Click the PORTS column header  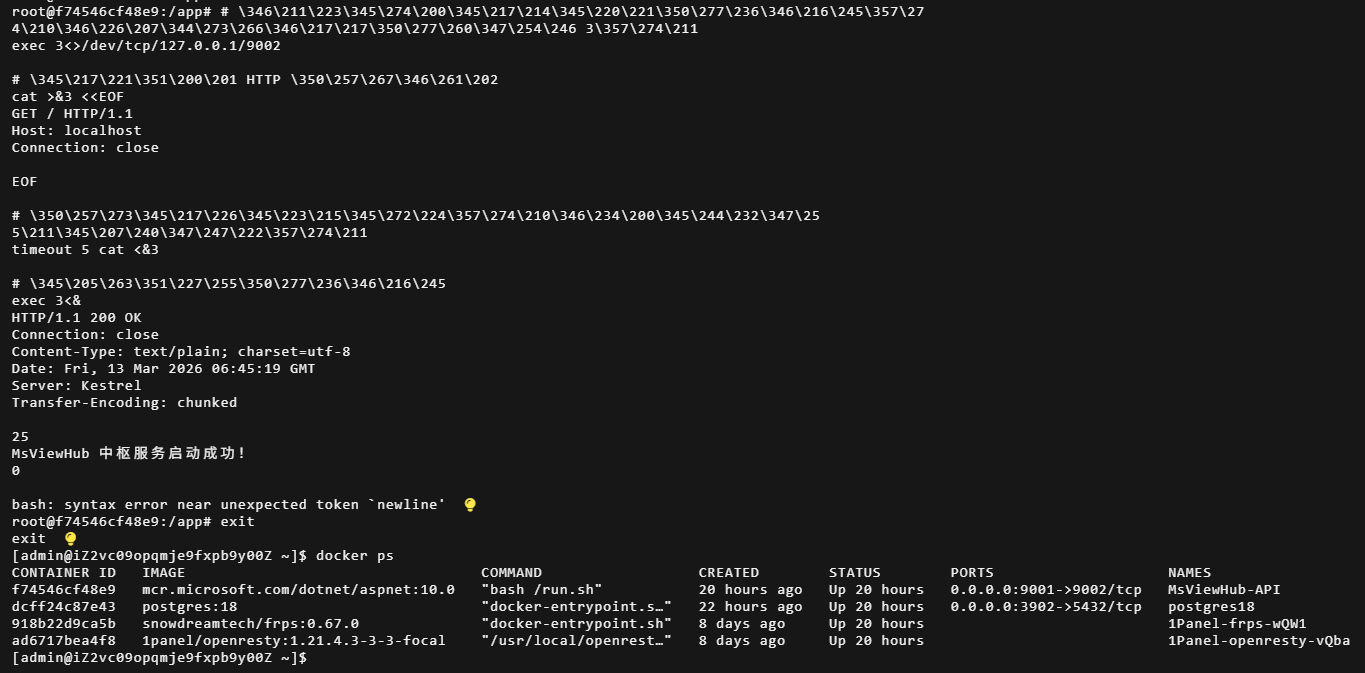tap(972, 573)
